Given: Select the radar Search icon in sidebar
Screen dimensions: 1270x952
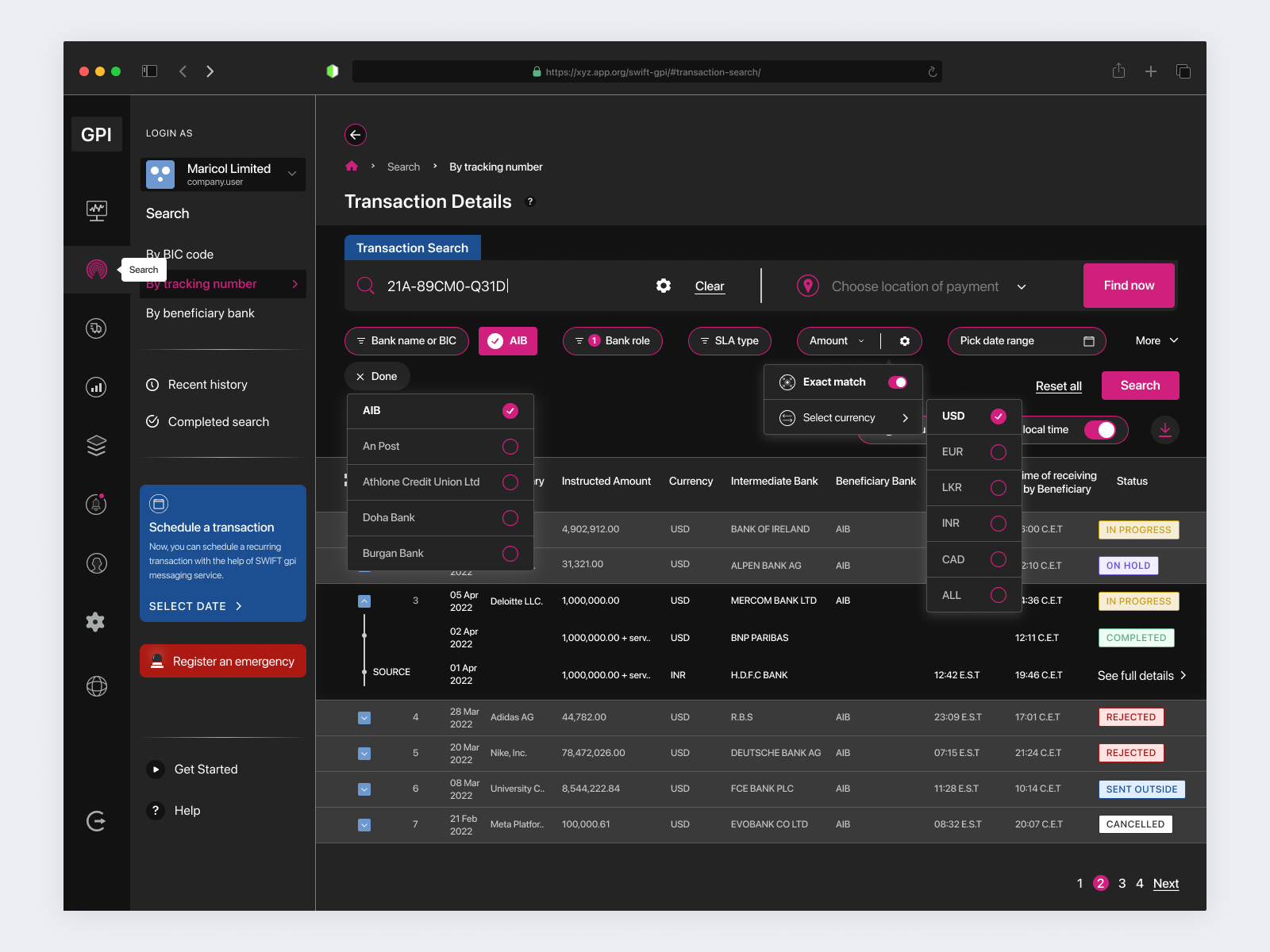Looking at the screenshot, I should pyautogui.click(x=96, y=270).
